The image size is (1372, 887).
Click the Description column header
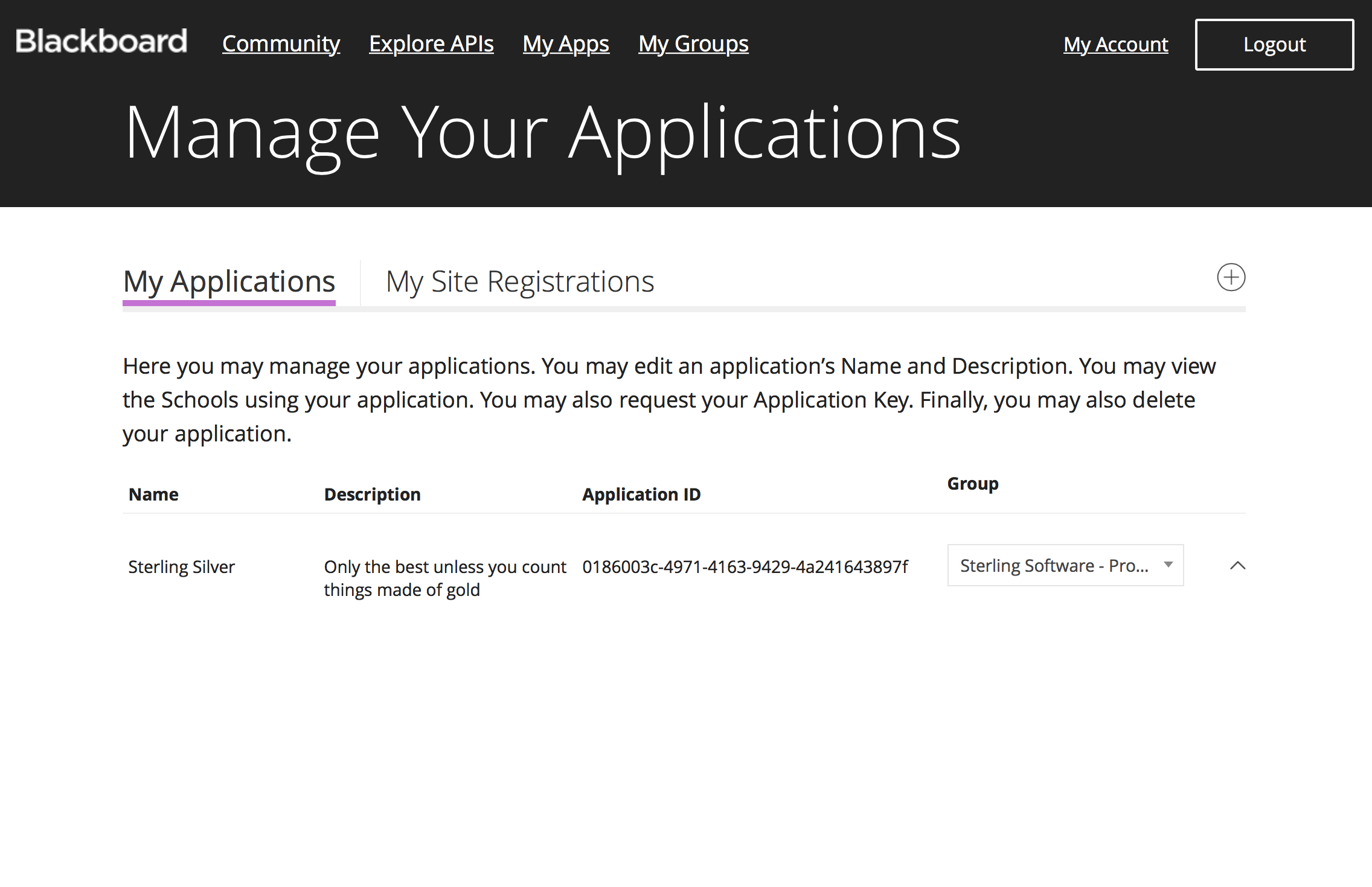372,495
